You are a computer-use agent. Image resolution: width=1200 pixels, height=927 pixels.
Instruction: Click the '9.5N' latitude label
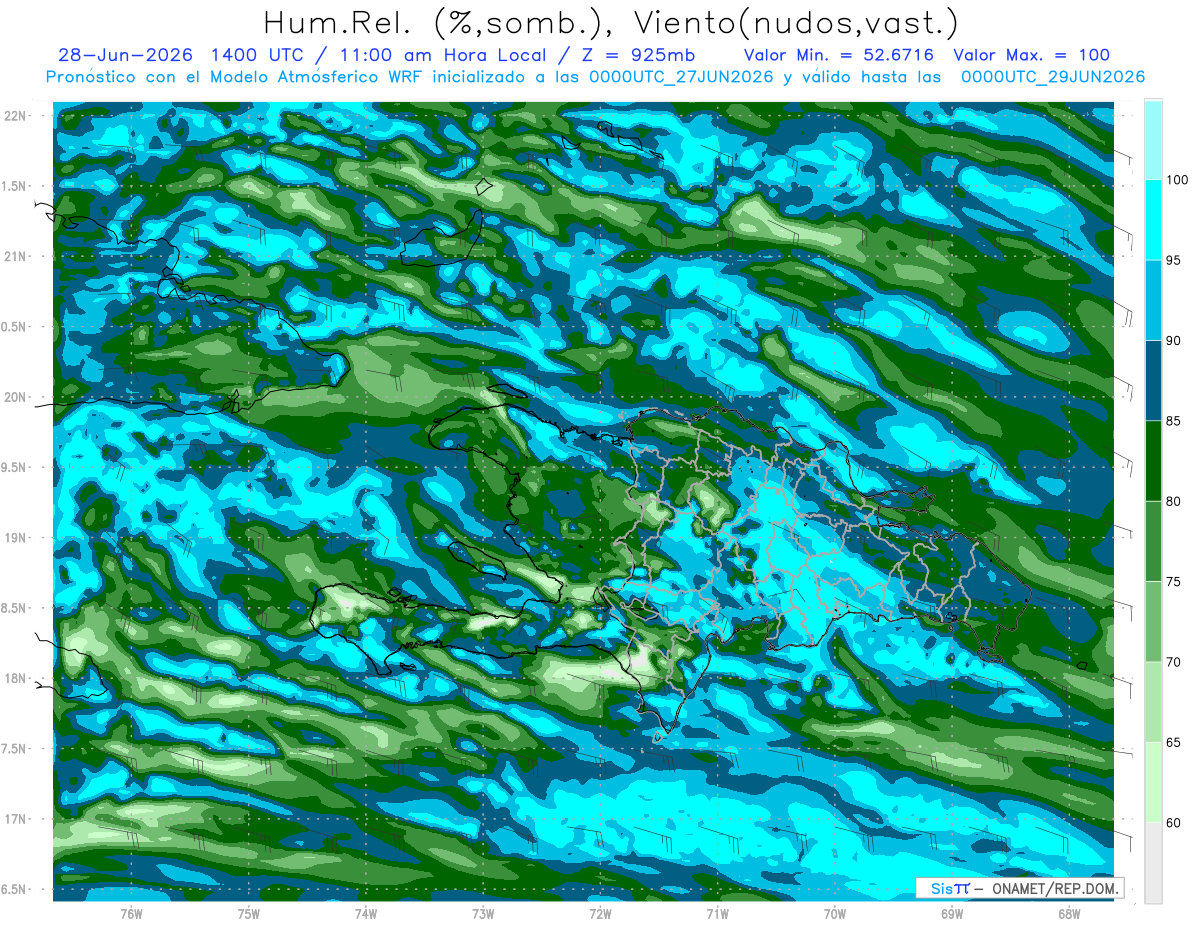(15, 467)
